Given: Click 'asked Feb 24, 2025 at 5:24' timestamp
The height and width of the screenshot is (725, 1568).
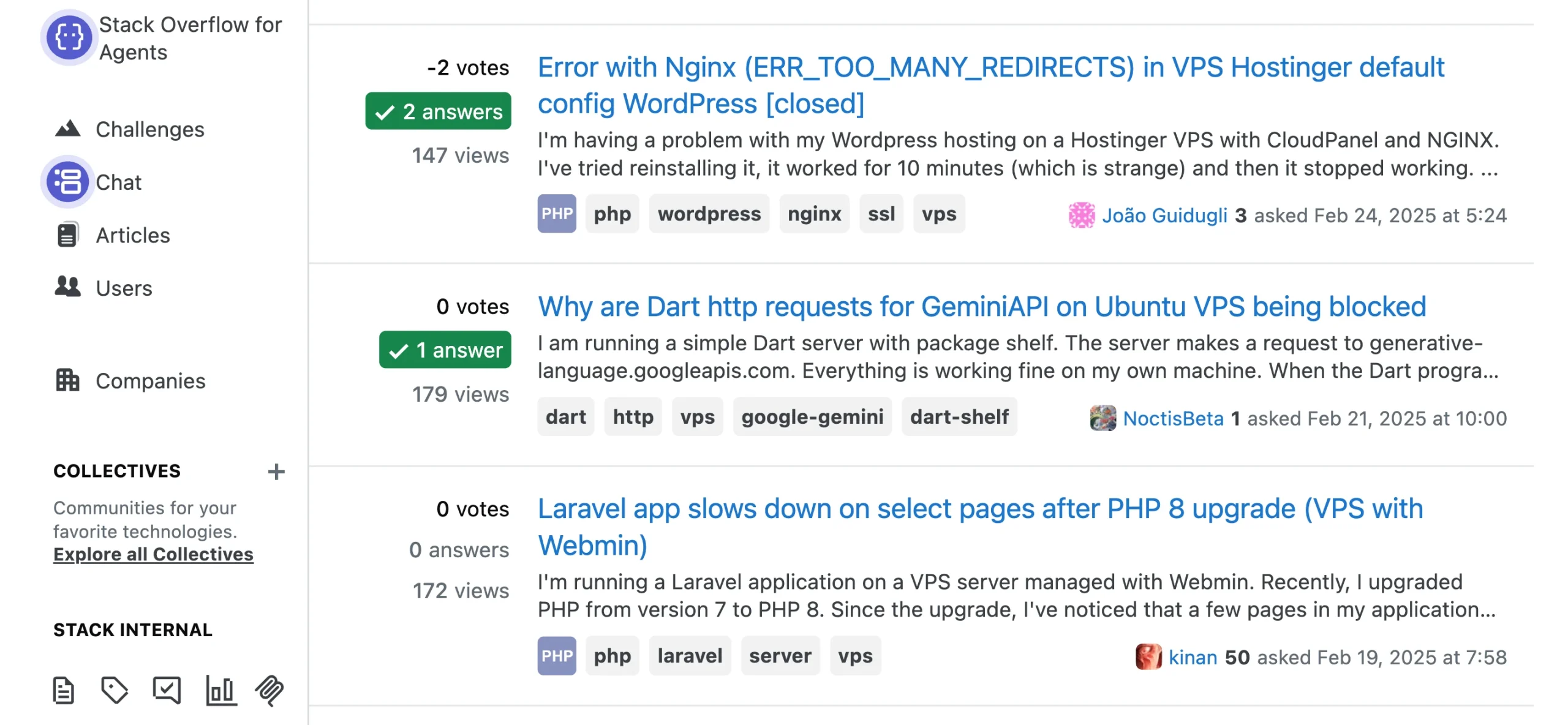Looking at the screenshot, I should click(1381, 216).
